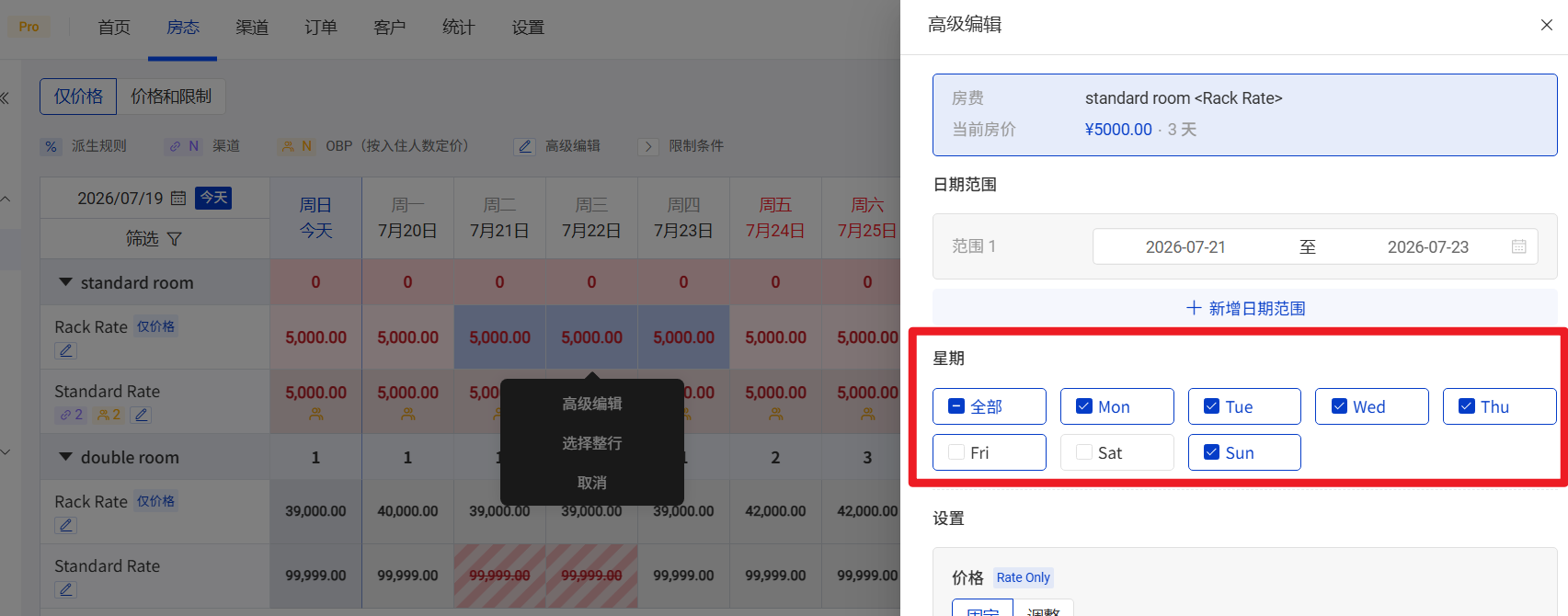Open calendar icon next to 2026/07/19
This screenshot has width=1568, height=616.
click(178, 198)
